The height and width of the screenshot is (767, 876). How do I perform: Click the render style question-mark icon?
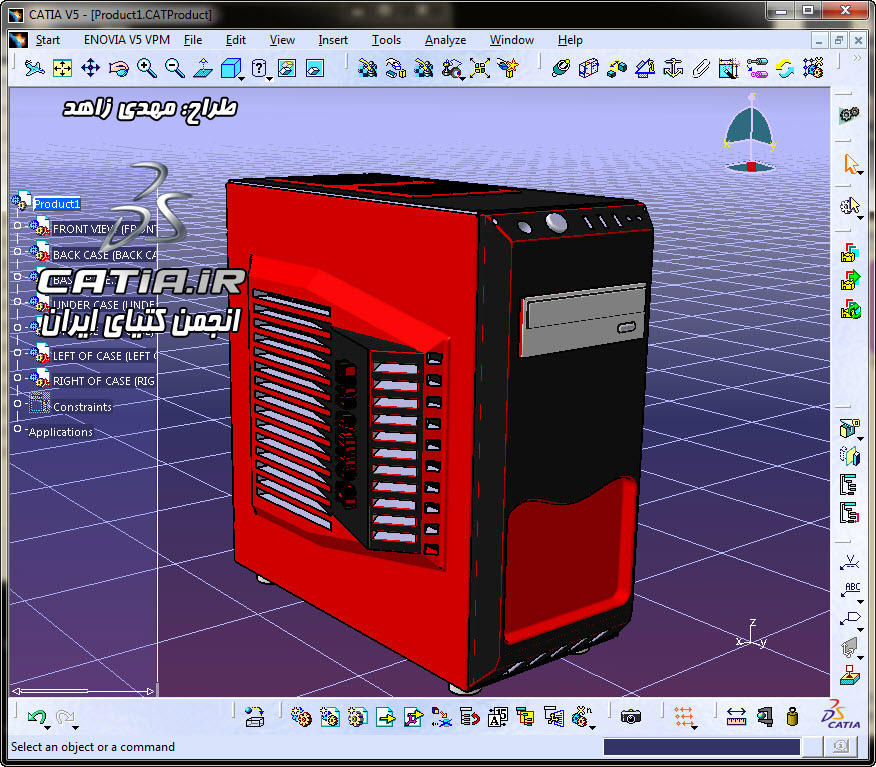pyautogui.click(x=259, y=68)
